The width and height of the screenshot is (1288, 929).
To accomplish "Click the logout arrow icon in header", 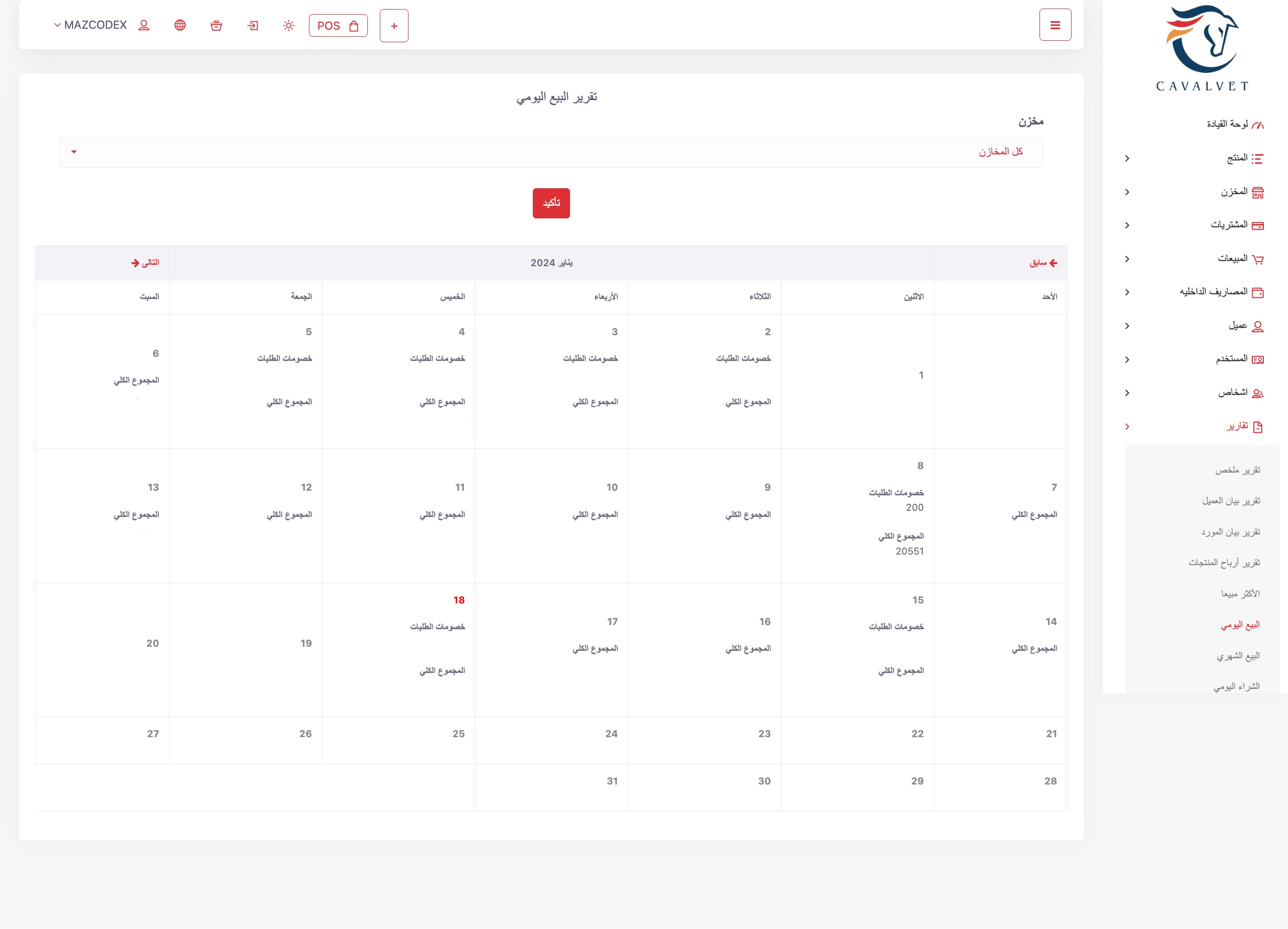I will click(253, 26).
